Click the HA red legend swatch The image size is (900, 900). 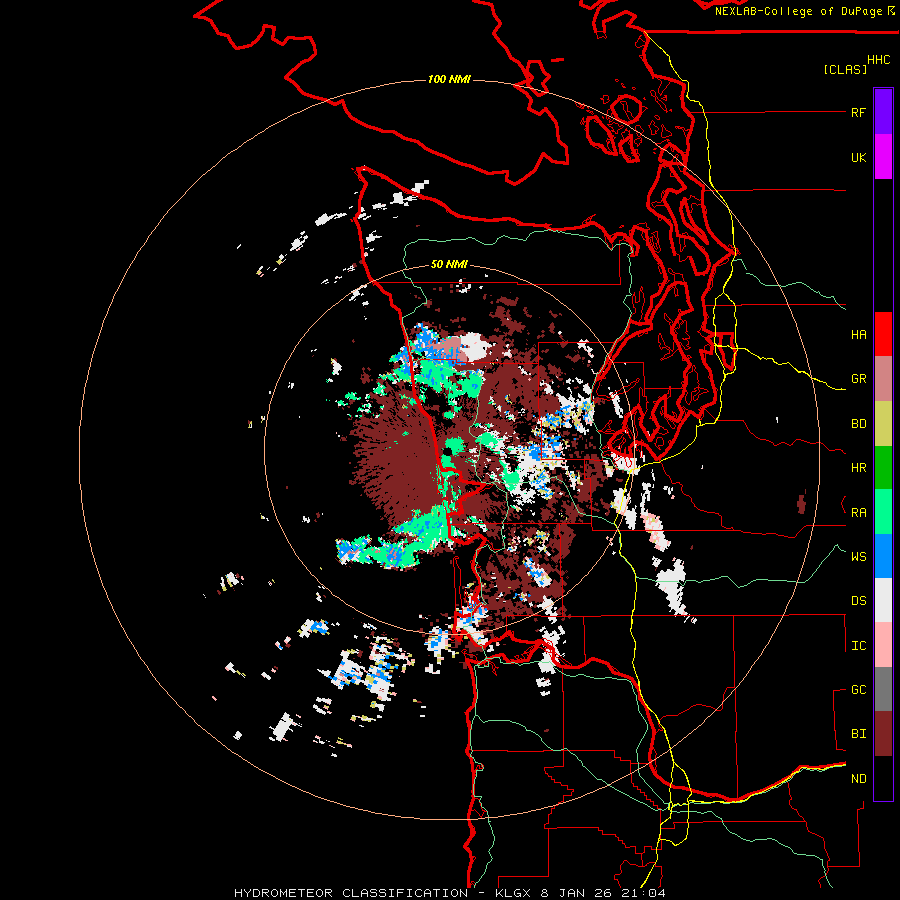pos(883,334)
